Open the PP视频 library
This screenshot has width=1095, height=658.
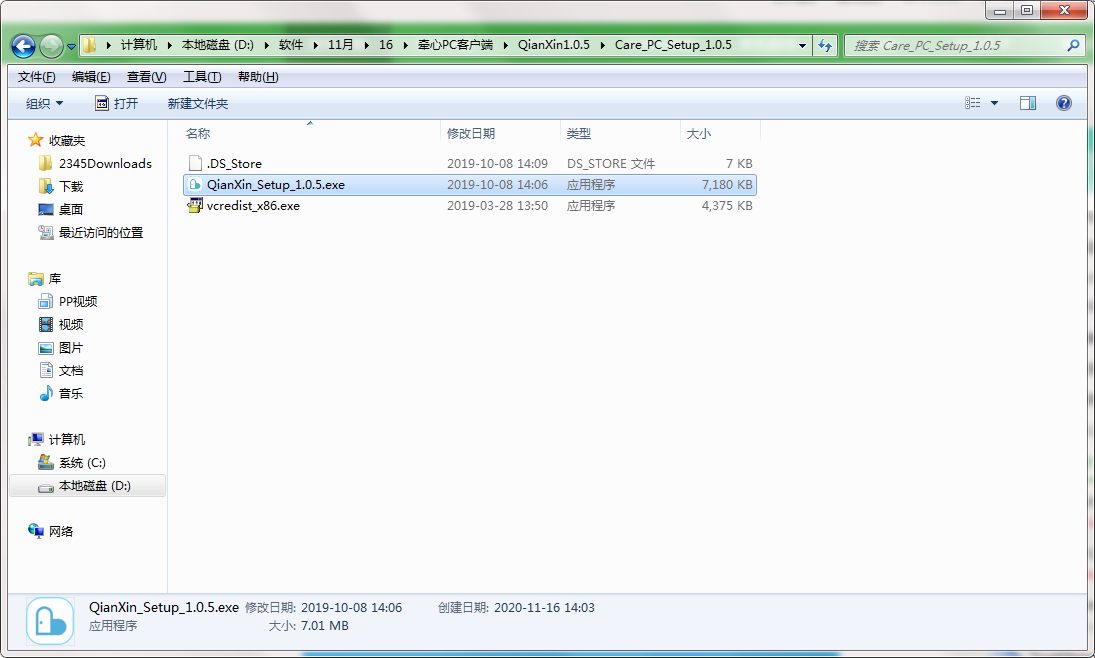pyautogui.click(x=78, y=301)
